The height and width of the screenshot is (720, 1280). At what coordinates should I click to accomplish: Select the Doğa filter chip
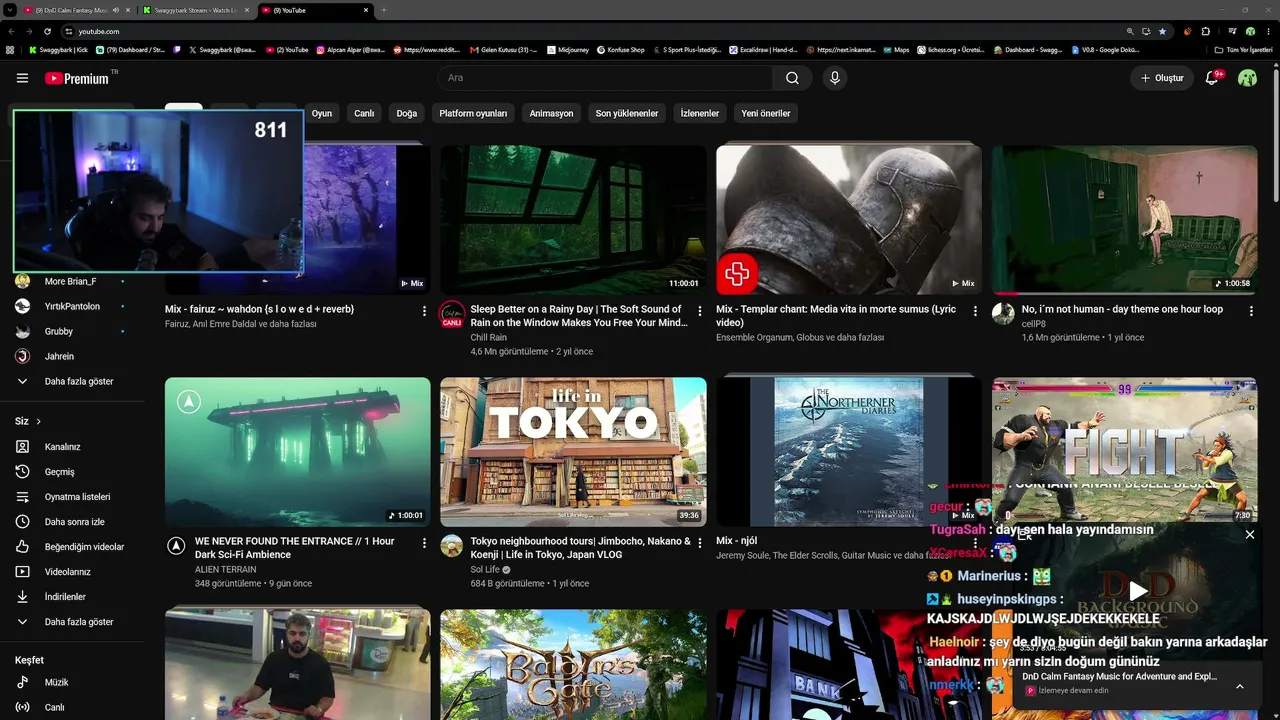coord(407,113)
